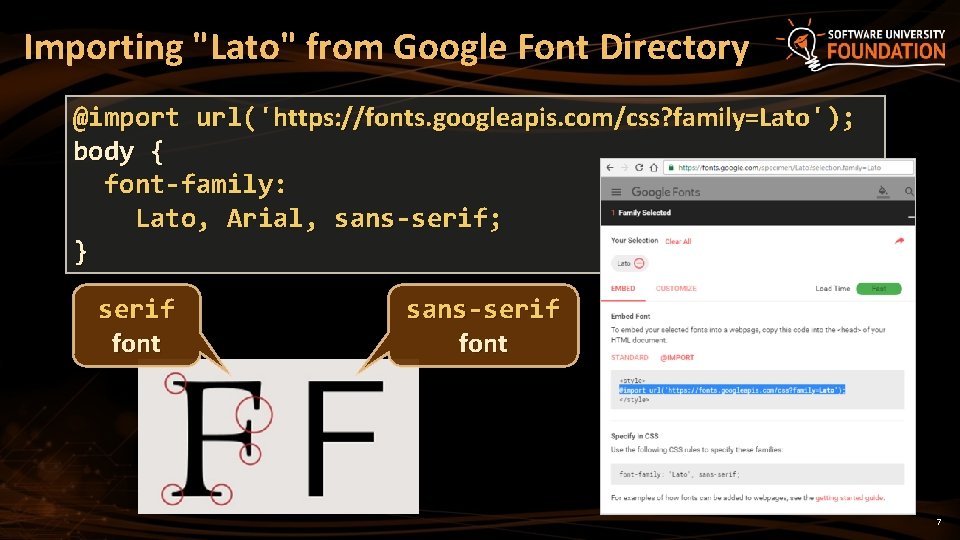Viewport: 960px width, 540px height.
Task: Click the green padlock in address bar
Action: click(671, 167)
